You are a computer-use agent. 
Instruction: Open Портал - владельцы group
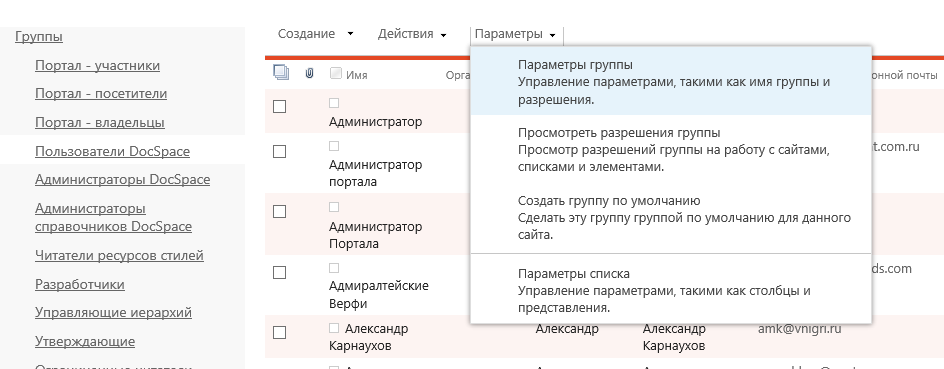pos(100,122)
